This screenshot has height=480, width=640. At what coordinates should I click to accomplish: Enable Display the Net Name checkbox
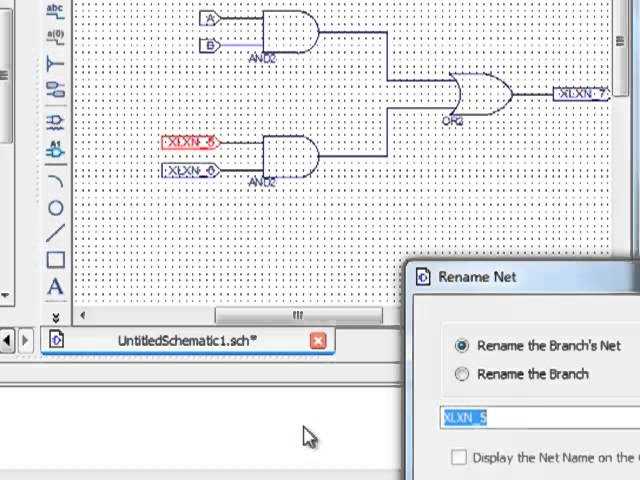(x=459, y=457)
